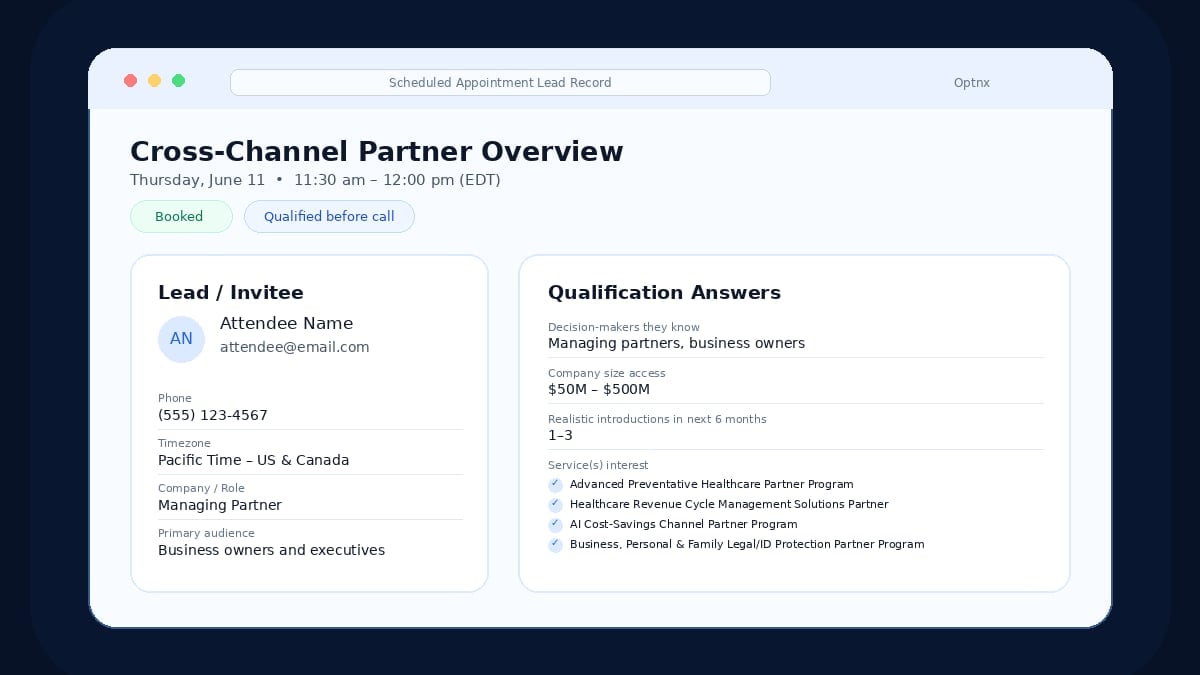This screenshot has width=1200, height=675.
Task: Click the Pacific Time – US & Canada value
Action: [x=254, y=461]
